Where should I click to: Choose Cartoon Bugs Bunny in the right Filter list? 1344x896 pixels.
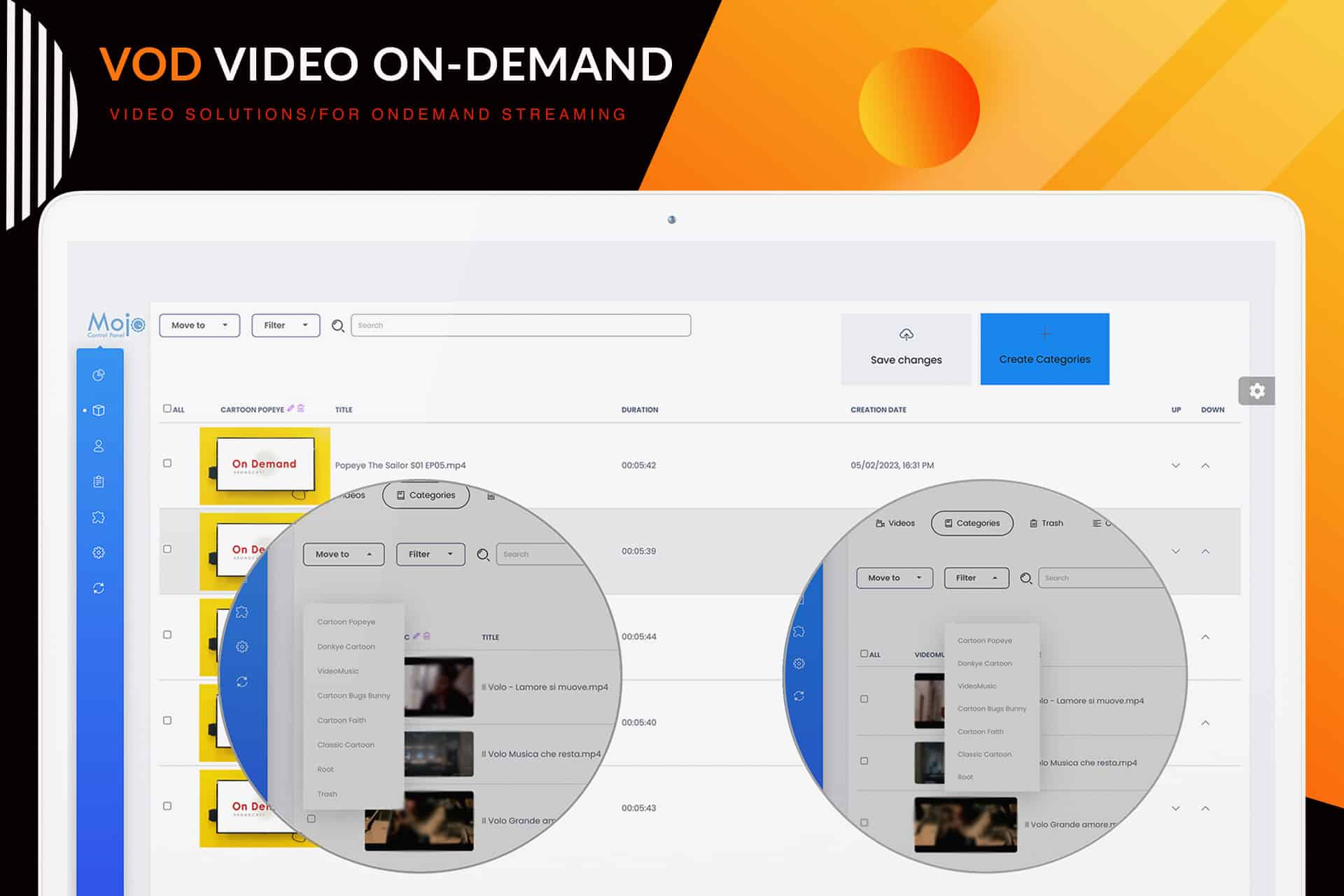click(x=992, y=709)
